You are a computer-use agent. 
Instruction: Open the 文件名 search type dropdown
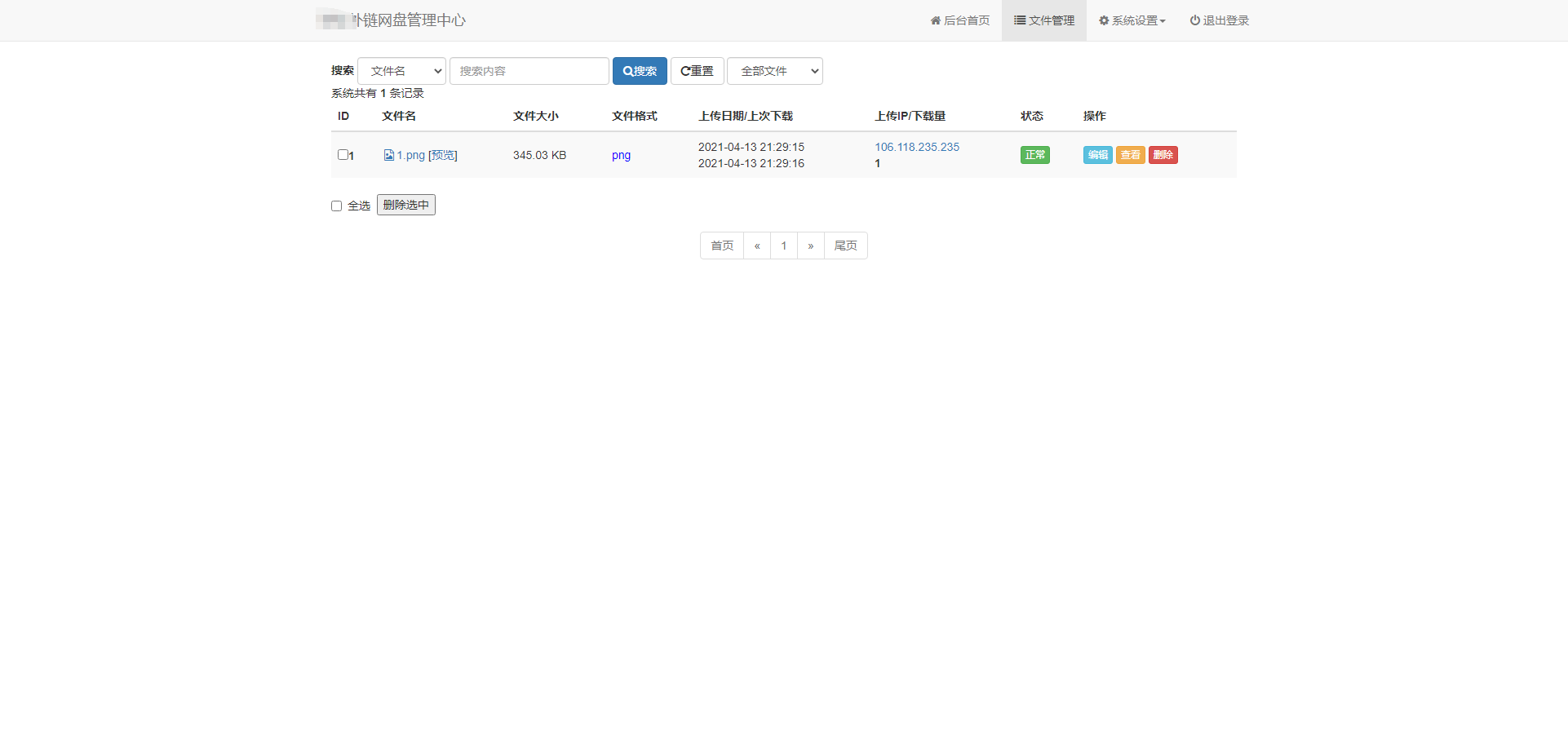pos(401,71)
